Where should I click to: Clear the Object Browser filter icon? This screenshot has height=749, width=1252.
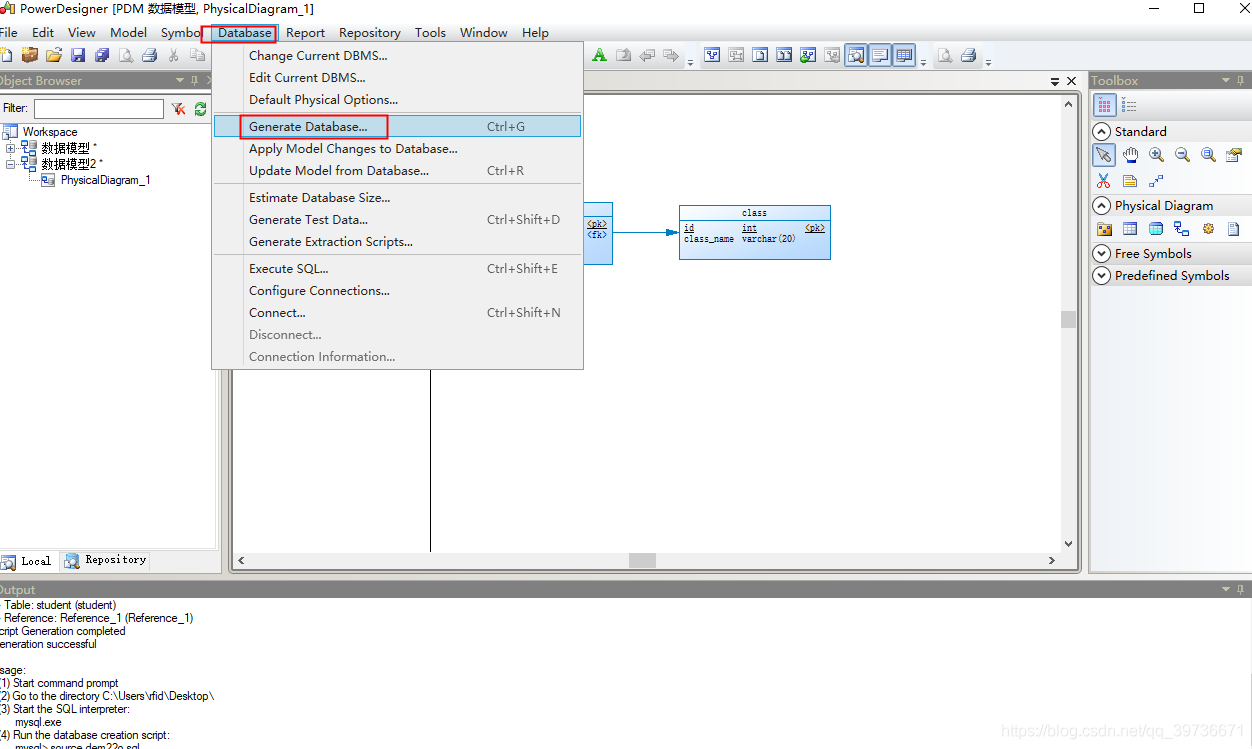178,109
